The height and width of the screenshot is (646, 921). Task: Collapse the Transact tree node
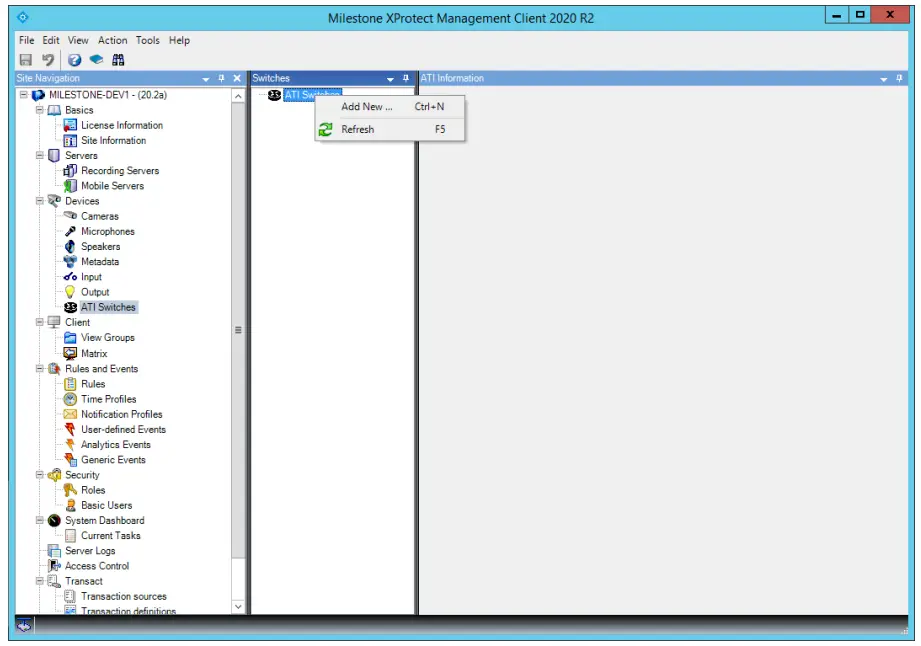39,581
